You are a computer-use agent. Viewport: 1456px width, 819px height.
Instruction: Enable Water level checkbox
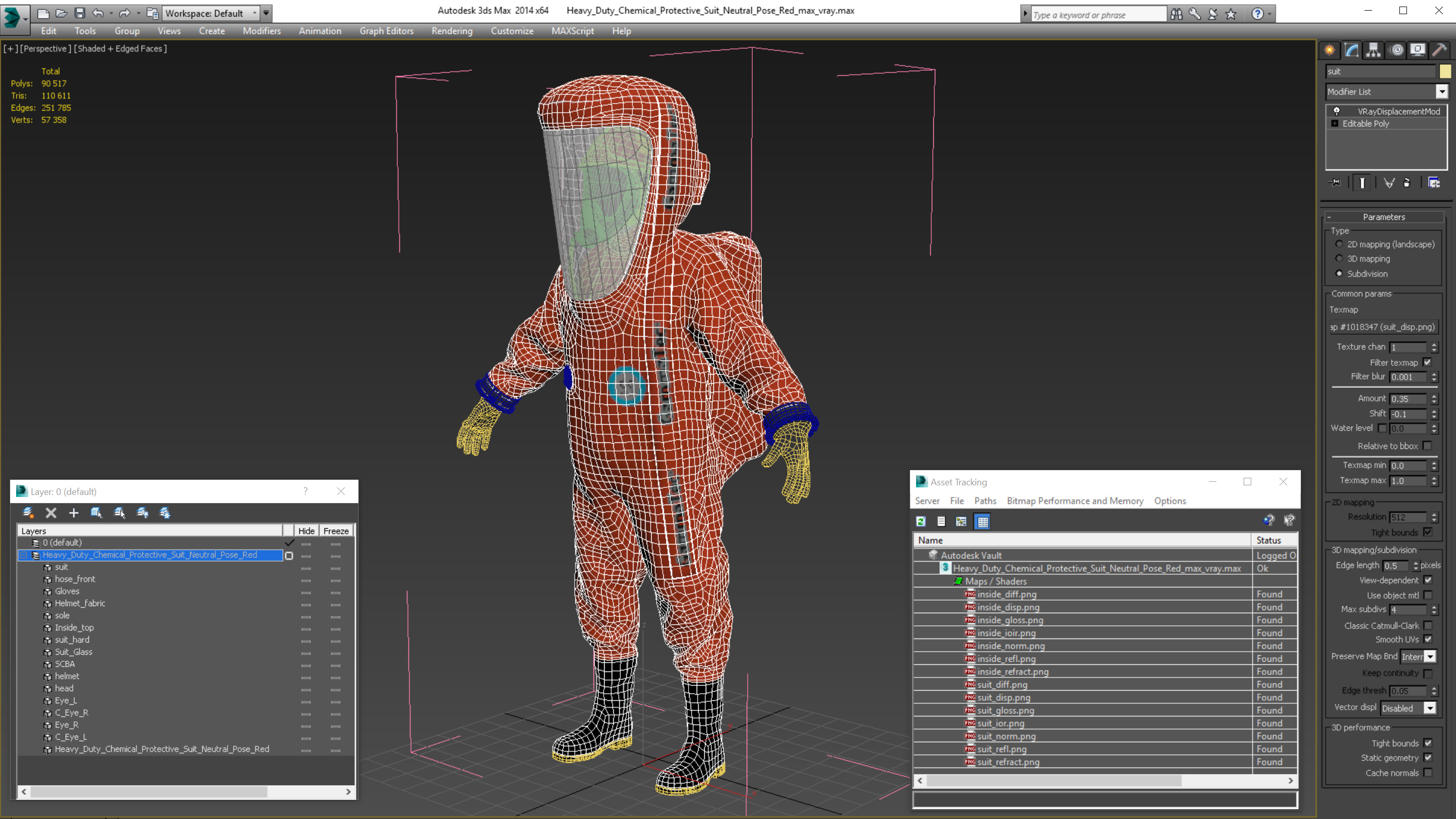point(1382,428)
